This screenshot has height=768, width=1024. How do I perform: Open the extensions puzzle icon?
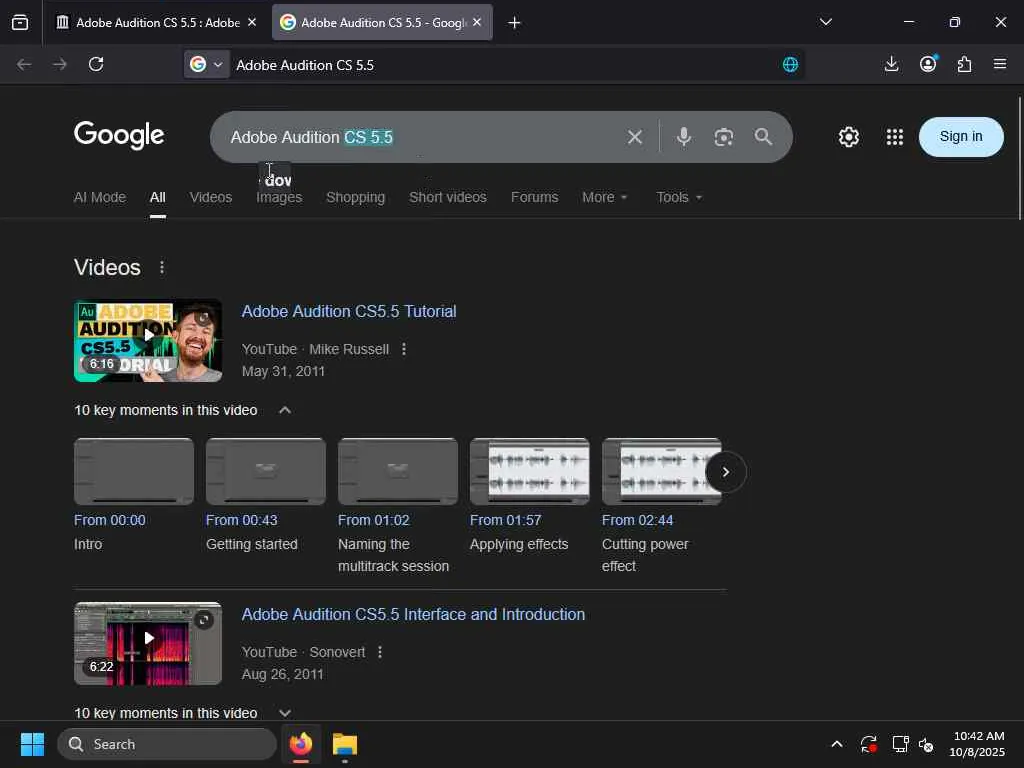click(x=965, y=64)
